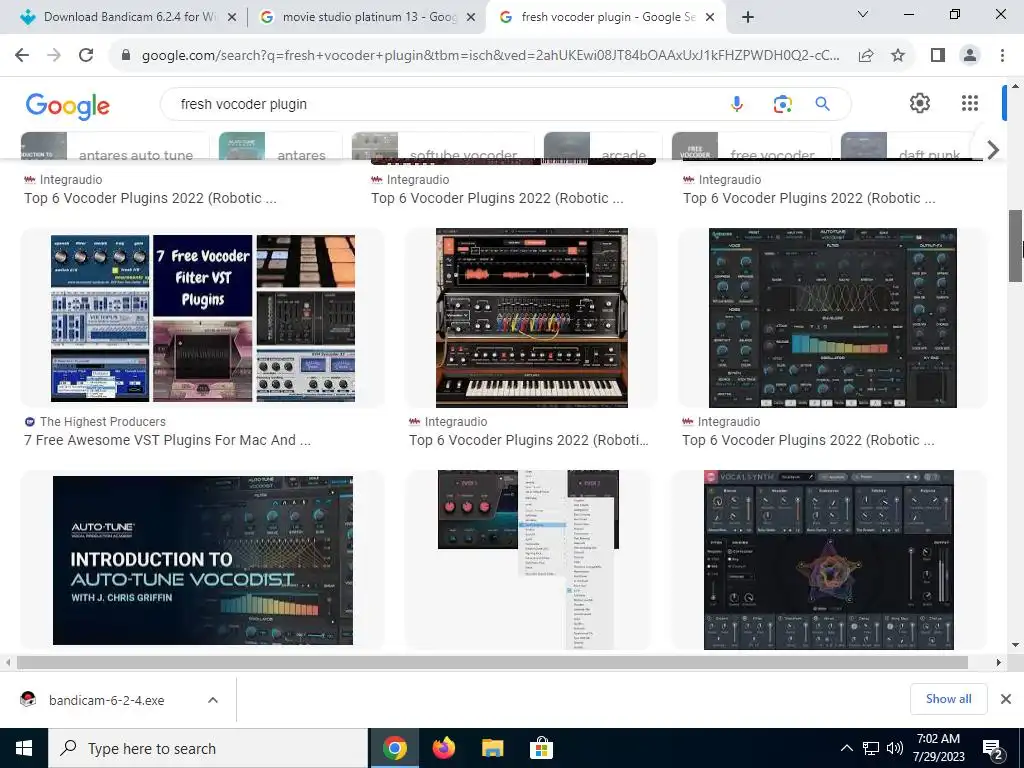Open the notifications action center
1024x768 pixels.
coord(993,748)
